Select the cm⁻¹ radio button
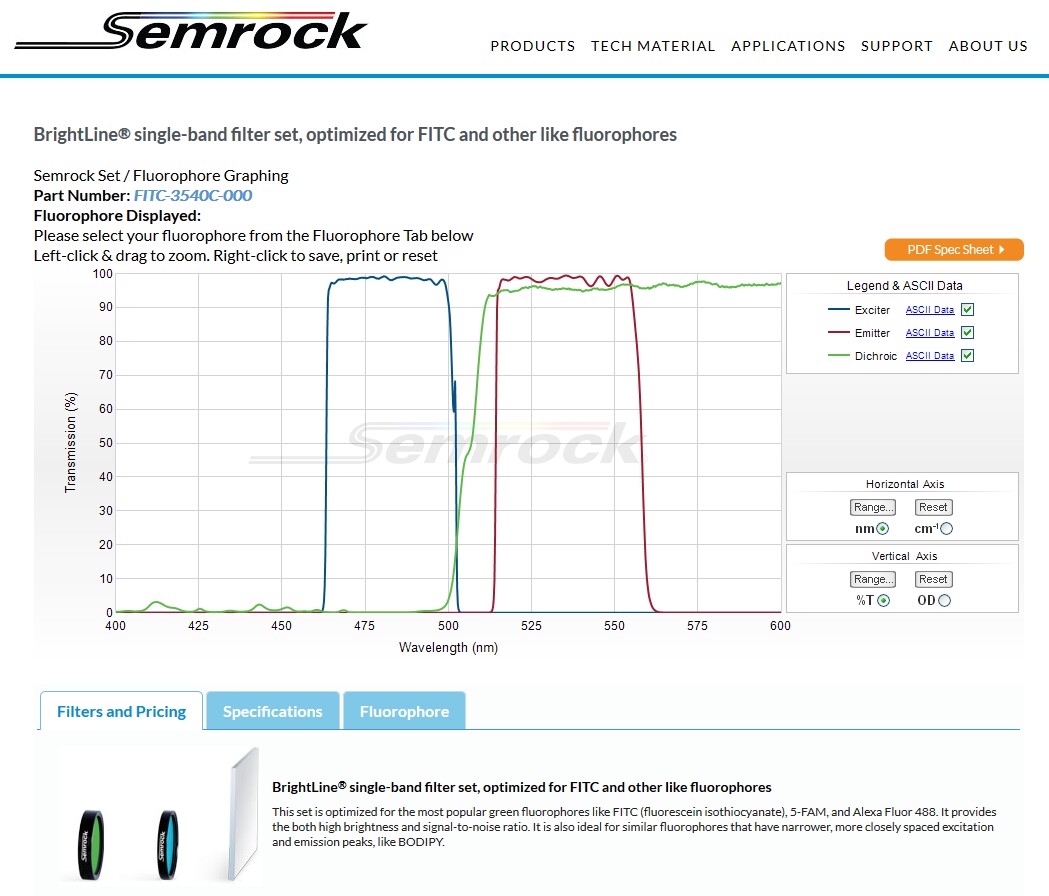The image size is (1049, 896). 946,529
